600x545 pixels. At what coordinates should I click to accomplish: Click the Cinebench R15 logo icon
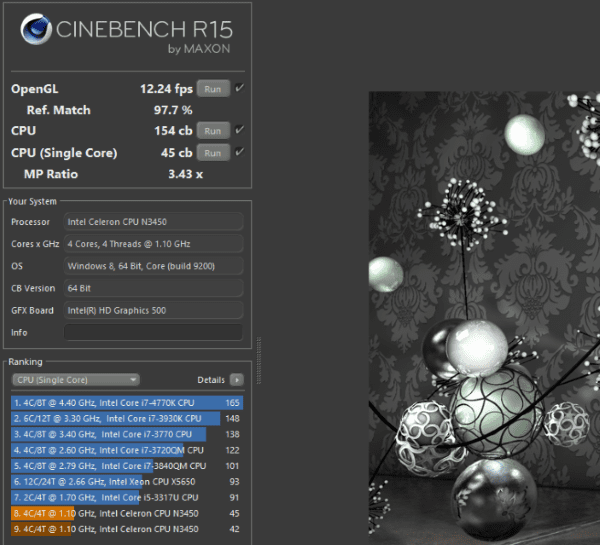[x=36, y=29]
